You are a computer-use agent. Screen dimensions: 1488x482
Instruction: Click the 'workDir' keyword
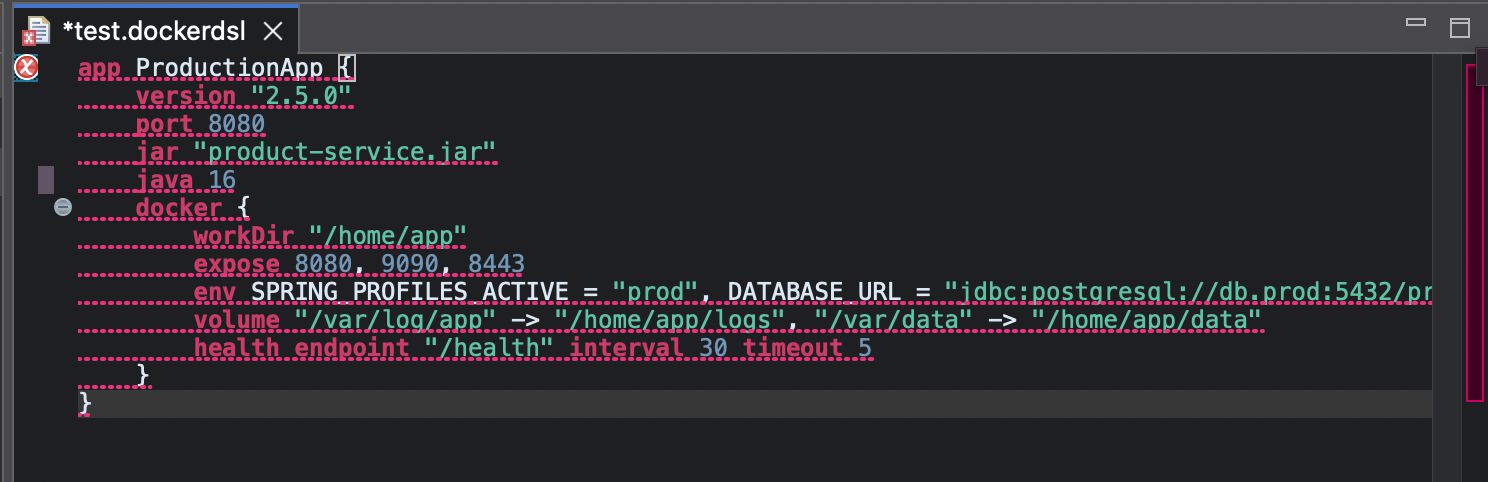[244, 236]
